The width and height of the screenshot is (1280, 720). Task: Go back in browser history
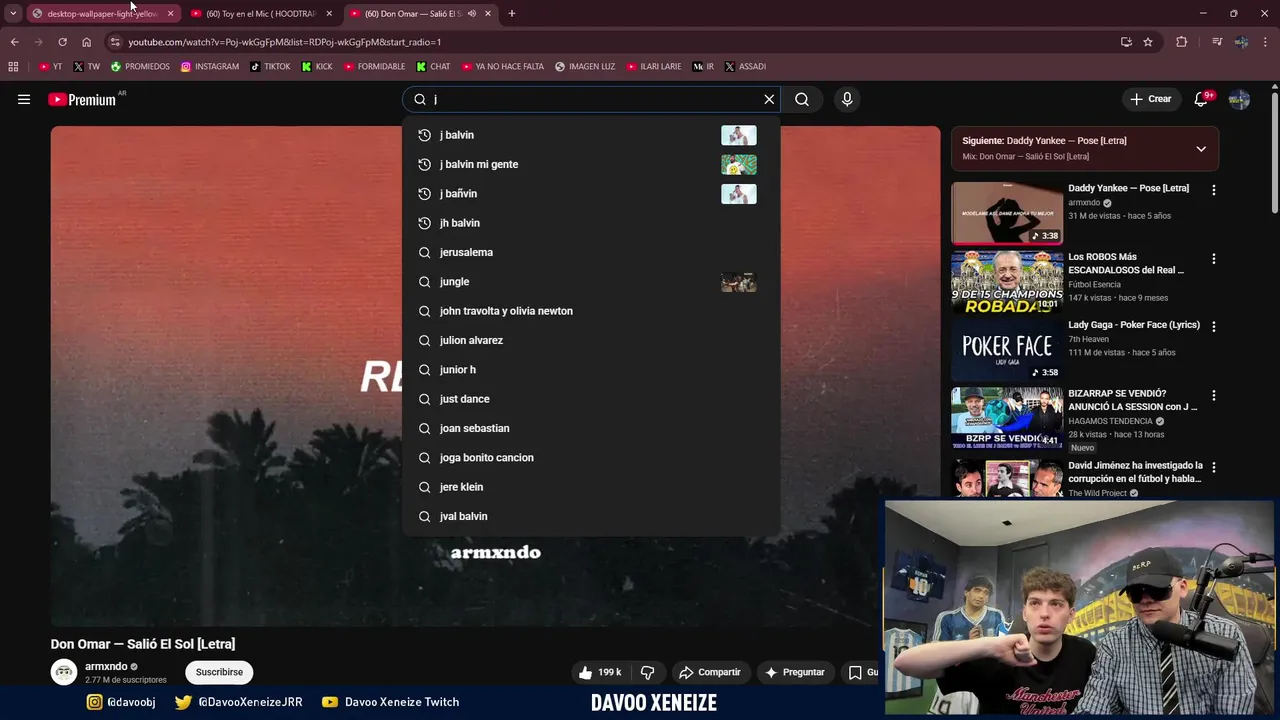[x=14, y=42]
